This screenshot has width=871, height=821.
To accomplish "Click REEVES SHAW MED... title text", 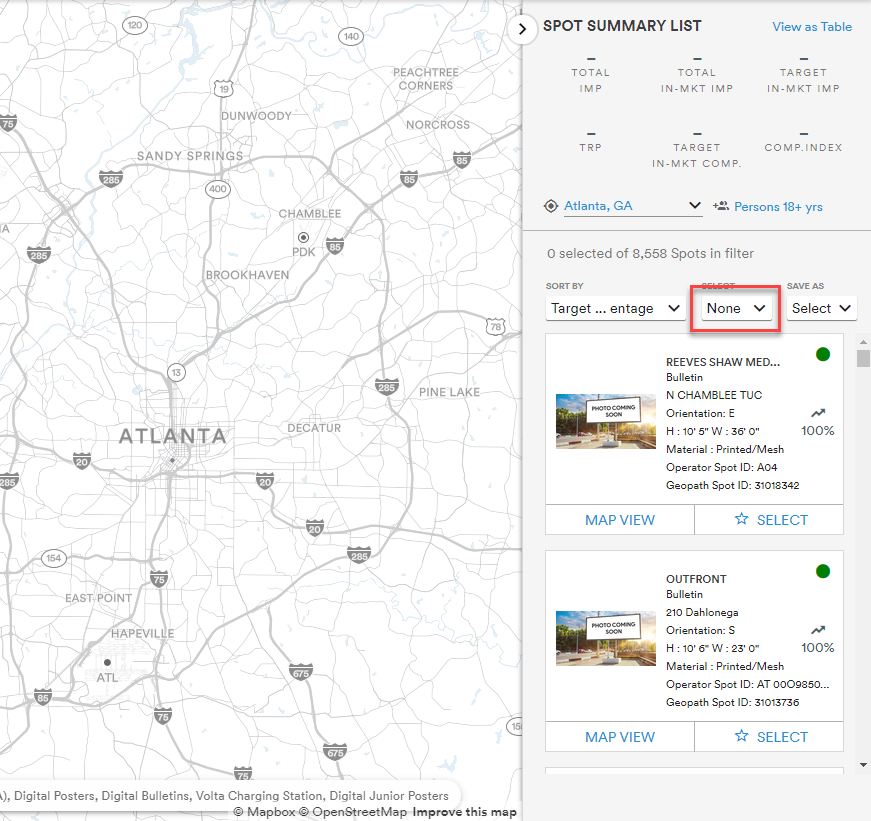I will click(723, 362).
